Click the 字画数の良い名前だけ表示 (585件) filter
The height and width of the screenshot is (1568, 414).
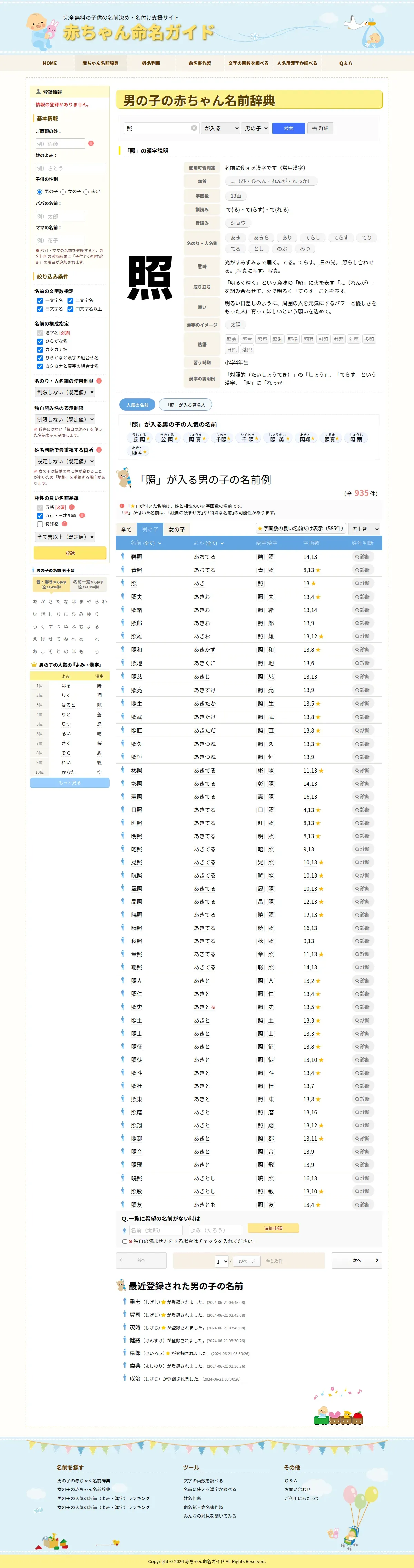click(x=300, y=528)
